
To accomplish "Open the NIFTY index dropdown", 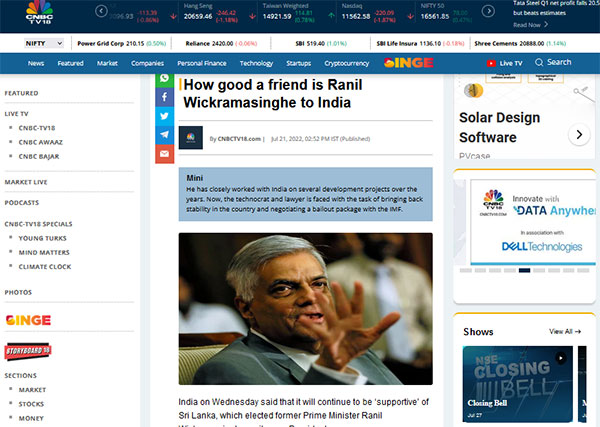I will pos(44,43).
